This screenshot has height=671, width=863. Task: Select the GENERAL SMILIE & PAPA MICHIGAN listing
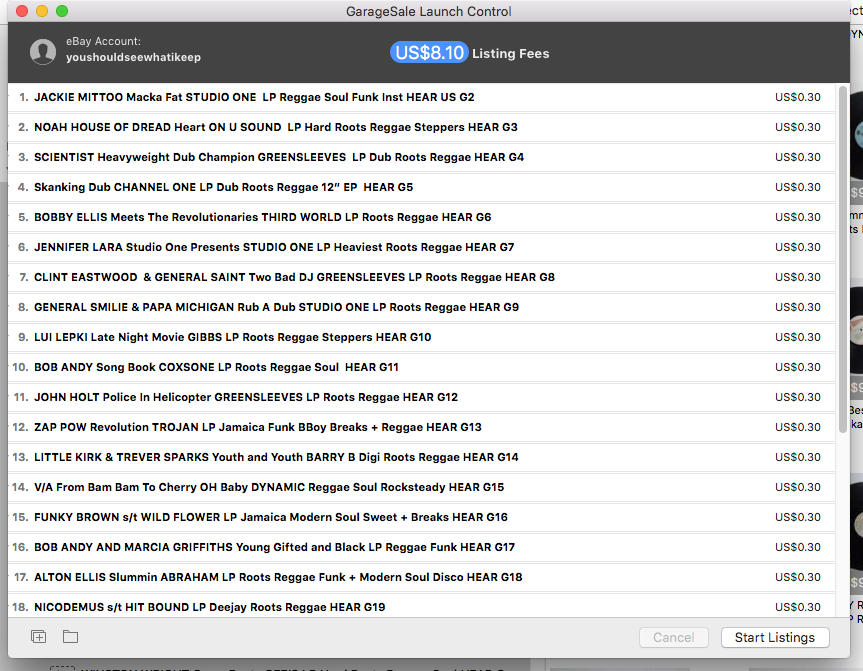[422, 307]
